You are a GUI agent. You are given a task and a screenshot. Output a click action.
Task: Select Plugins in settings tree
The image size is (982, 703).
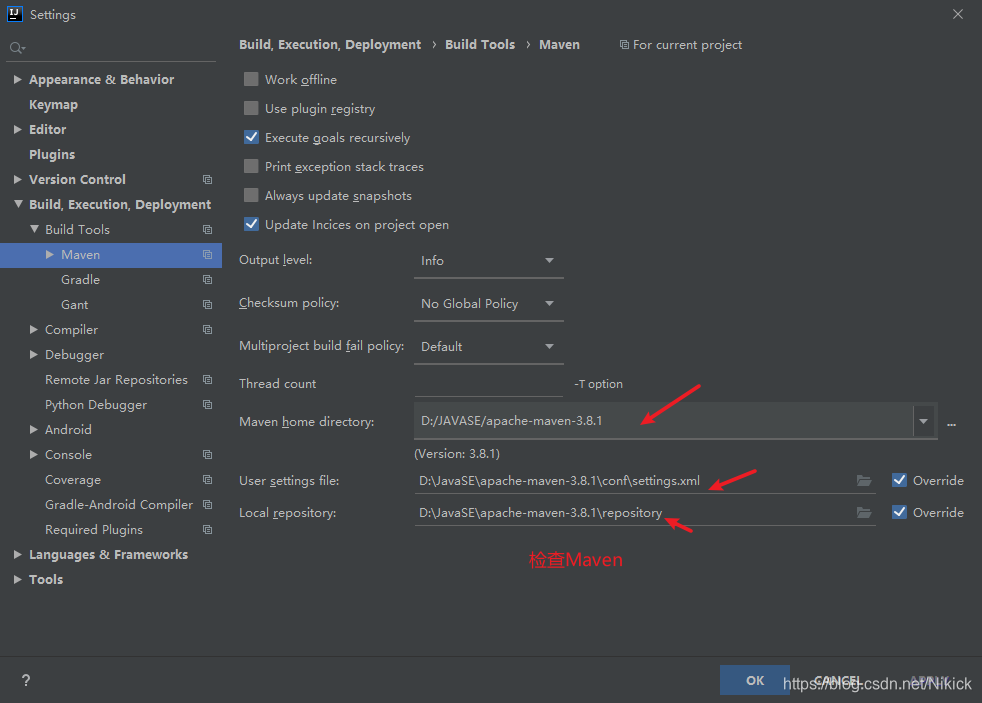click(x=52, y=155)
